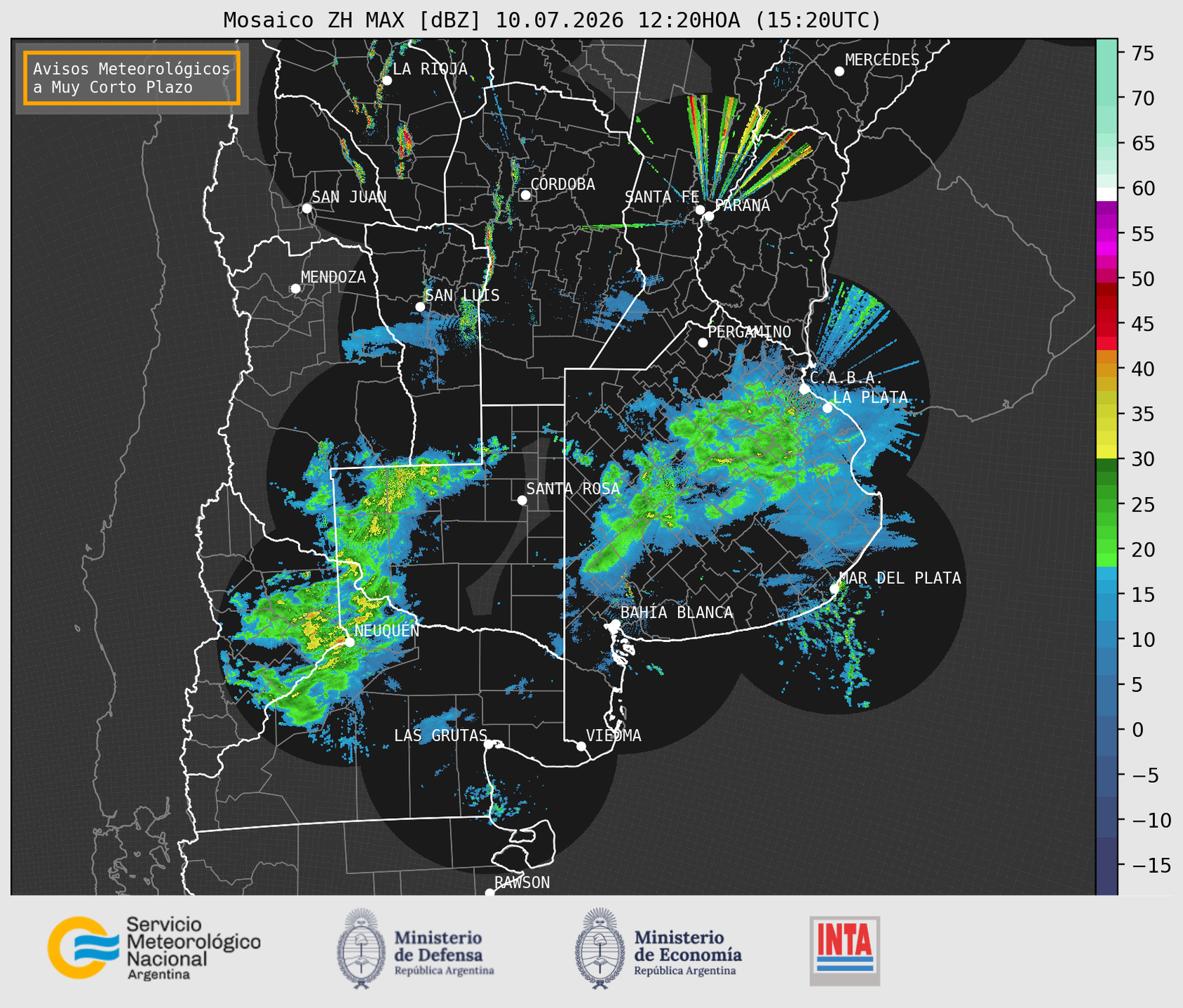Click the La Rioja city label

click(430, 69)
